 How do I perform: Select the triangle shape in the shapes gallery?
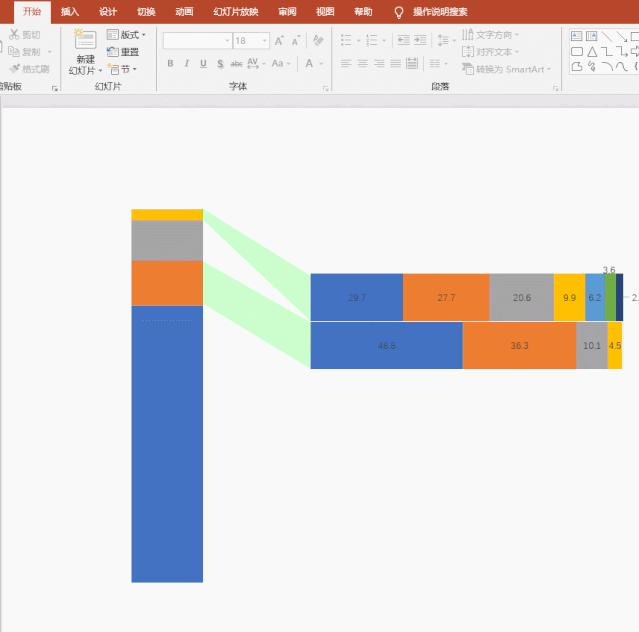(x=592, y=52)
